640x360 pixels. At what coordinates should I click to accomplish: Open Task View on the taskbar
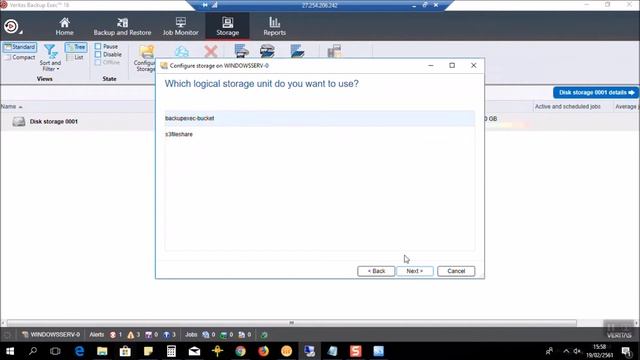(55, 351)
